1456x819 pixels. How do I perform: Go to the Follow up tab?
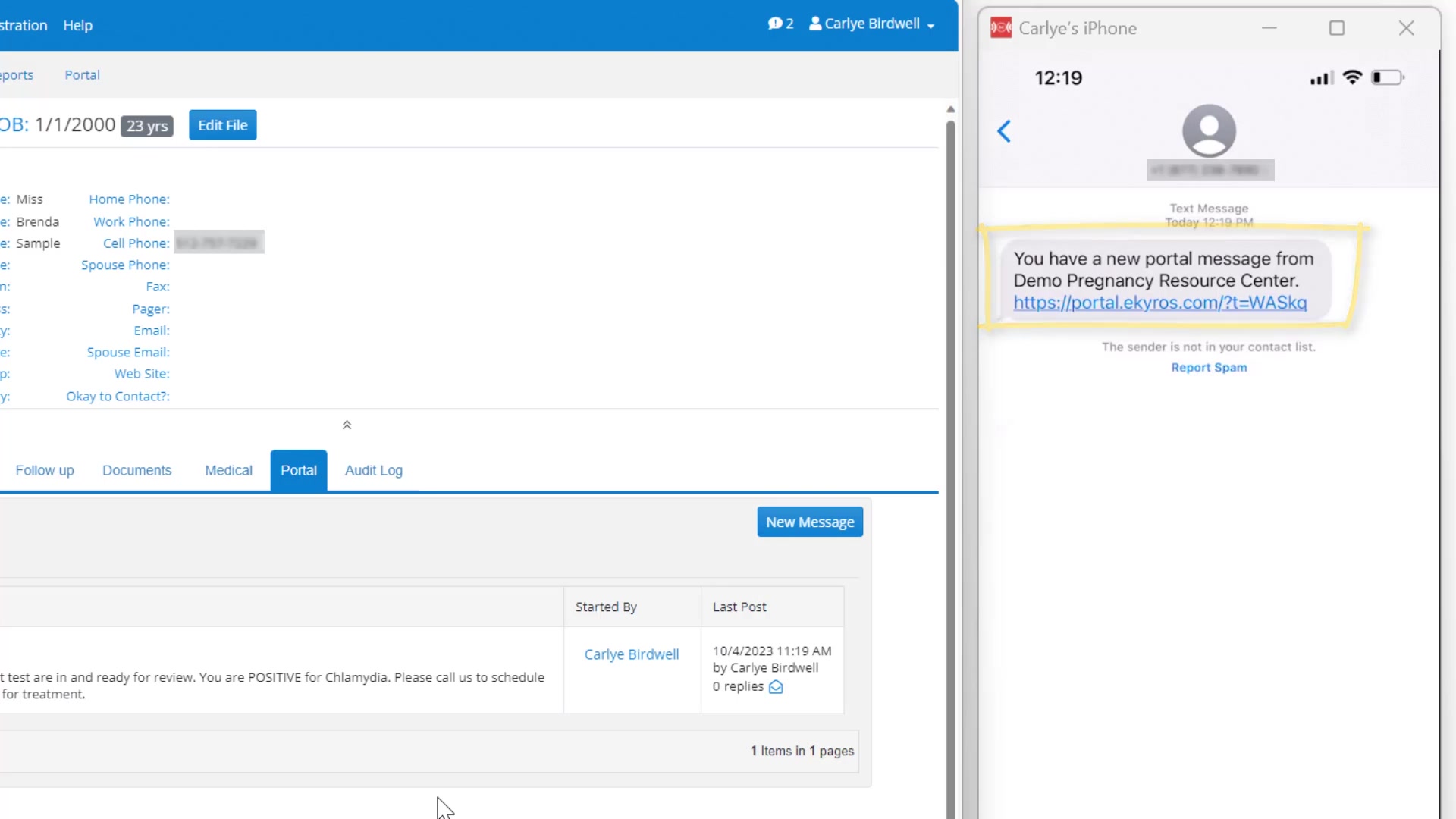(45, 470)
